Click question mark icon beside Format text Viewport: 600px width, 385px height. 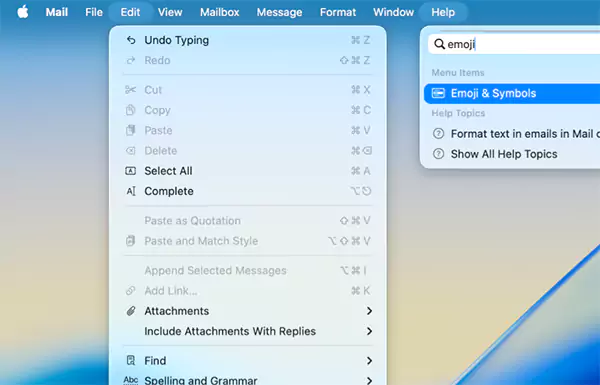click(438, 134)
